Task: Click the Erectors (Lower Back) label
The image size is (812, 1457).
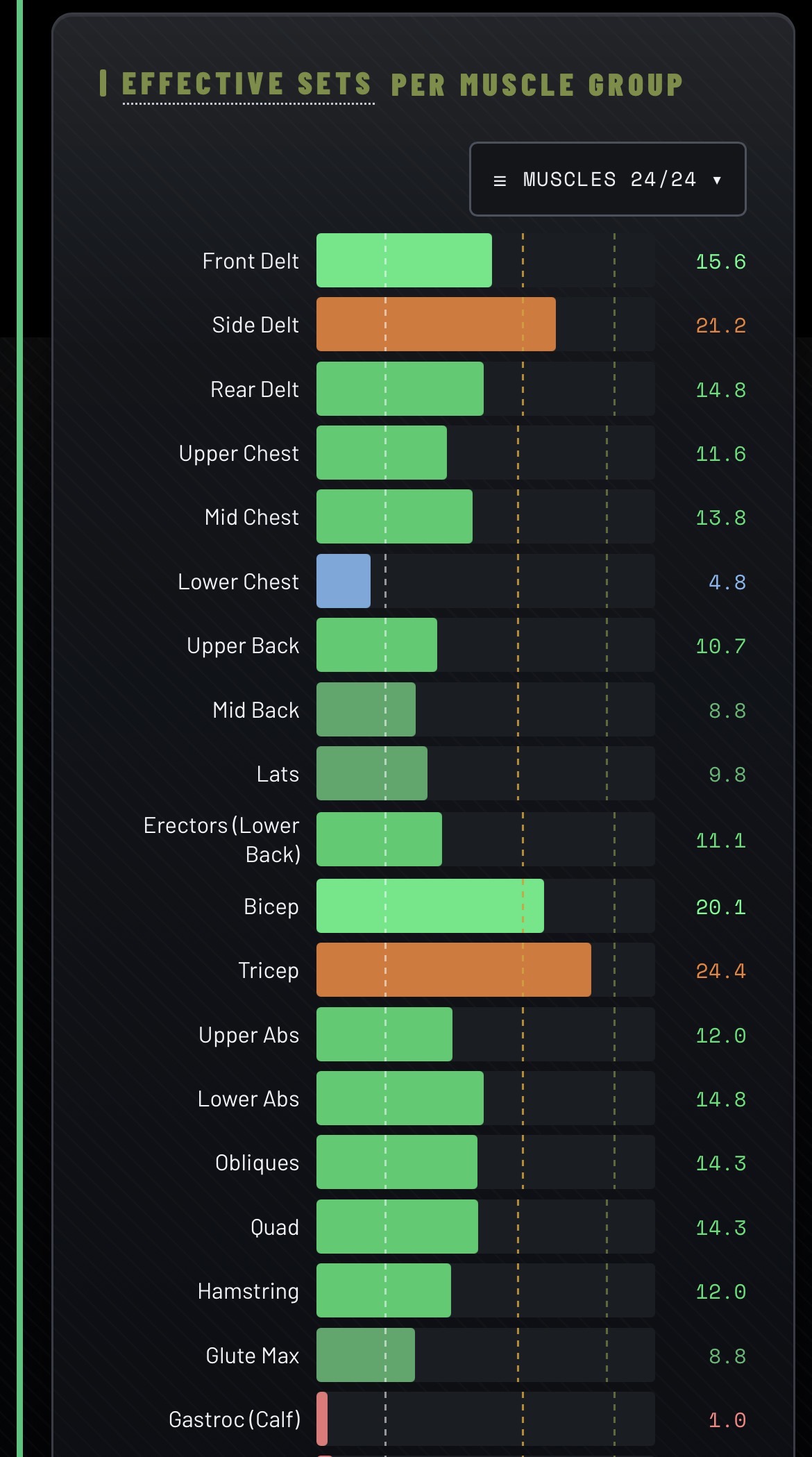Action: coord(221,839)
